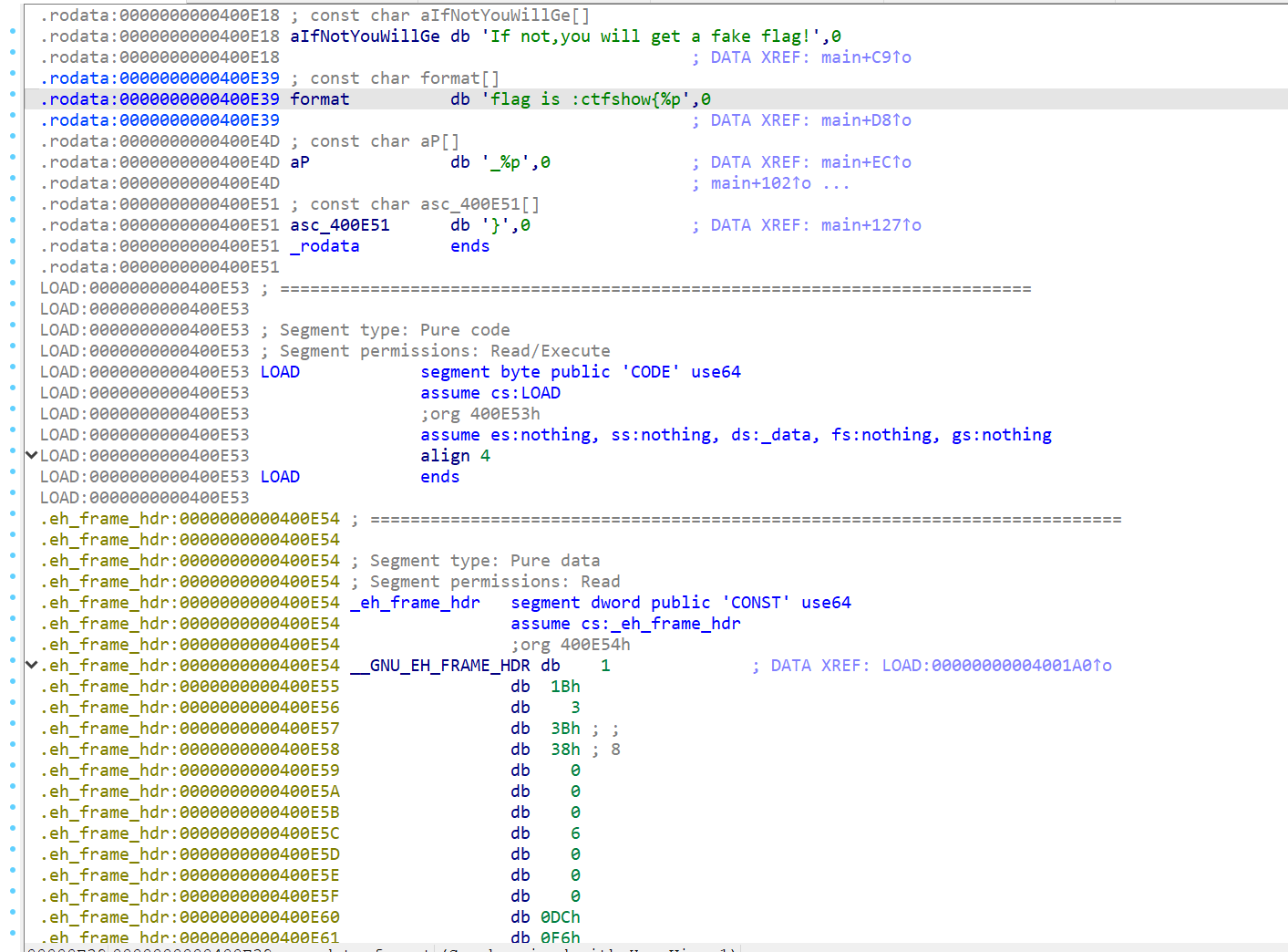This screenshot has width=1288, height=952.
Task: Click the ';org 400E53h' comment
Action: [x=480, y=414]
